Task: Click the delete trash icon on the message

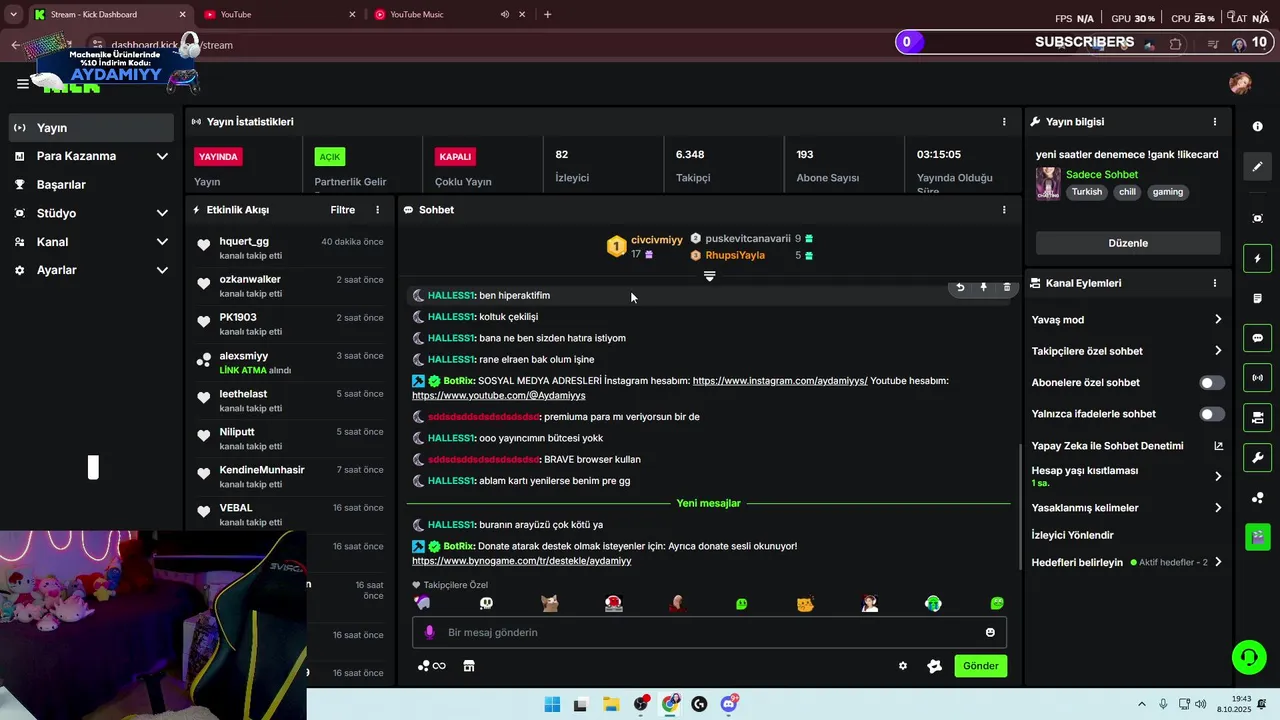Action: 1007,287
